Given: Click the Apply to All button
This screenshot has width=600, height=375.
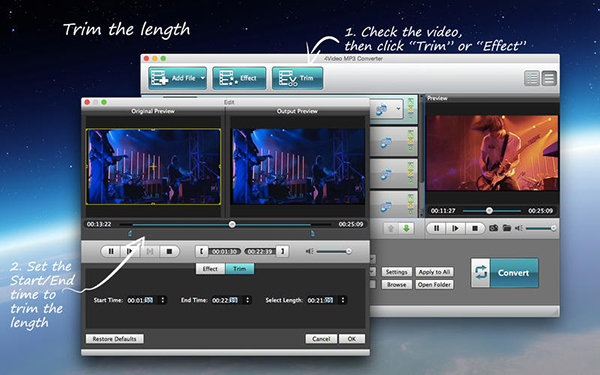Looking at the screenshot, I should coord(434,272).
